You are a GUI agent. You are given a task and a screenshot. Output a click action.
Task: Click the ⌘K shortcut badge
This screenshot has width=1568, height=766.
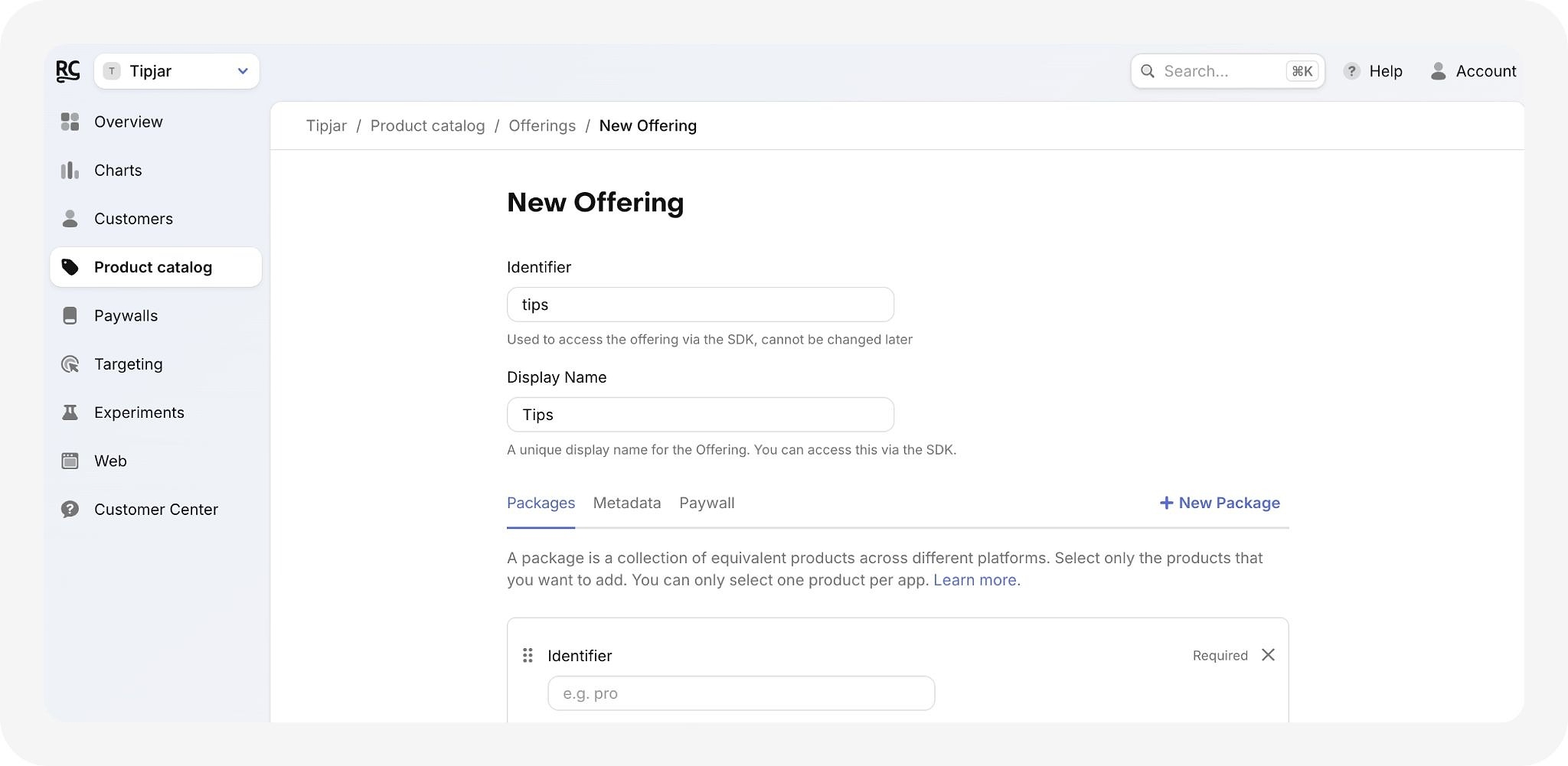click(1302, 71)
